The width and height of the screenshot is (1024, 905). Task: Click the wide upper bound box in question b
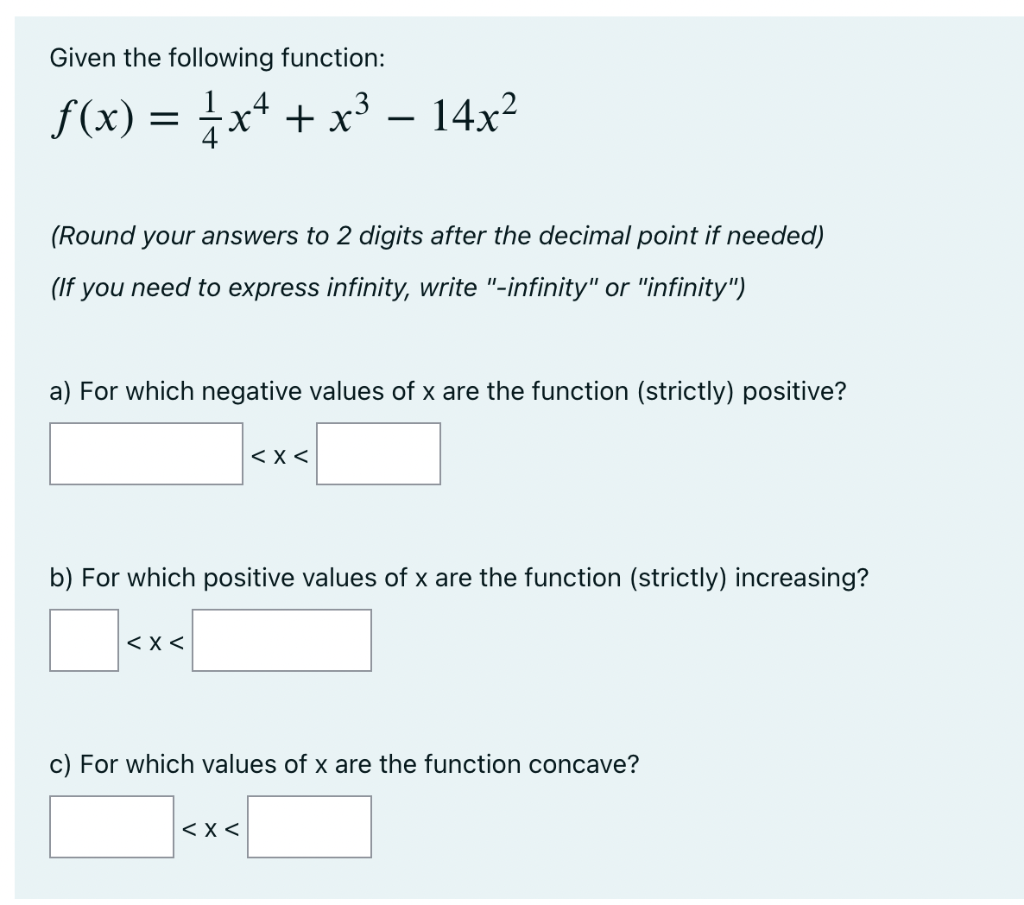pos(281,640)
